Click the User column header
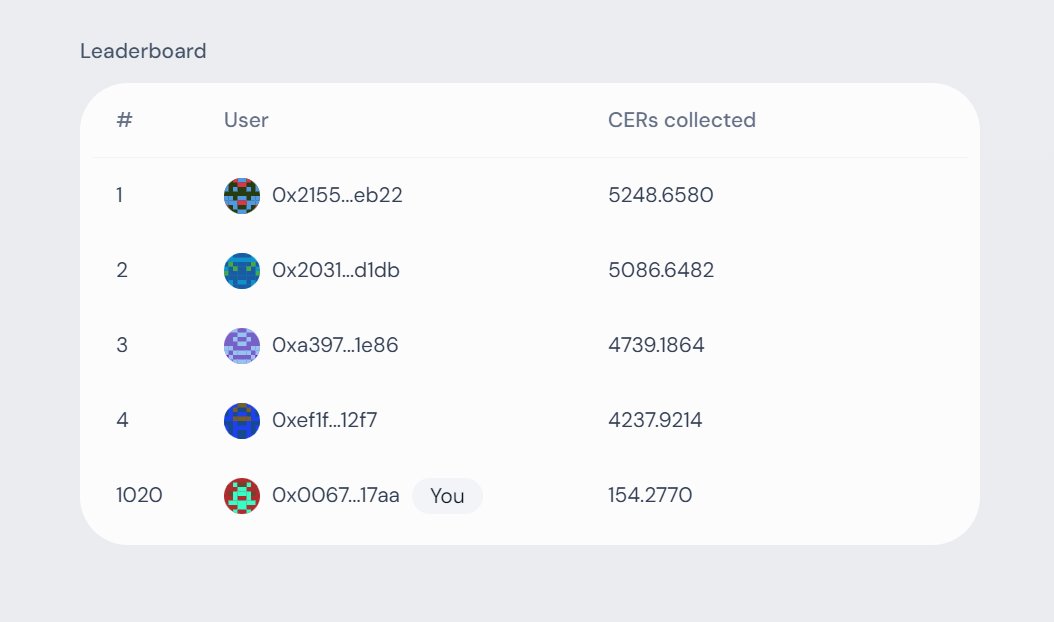 [246, 120]
